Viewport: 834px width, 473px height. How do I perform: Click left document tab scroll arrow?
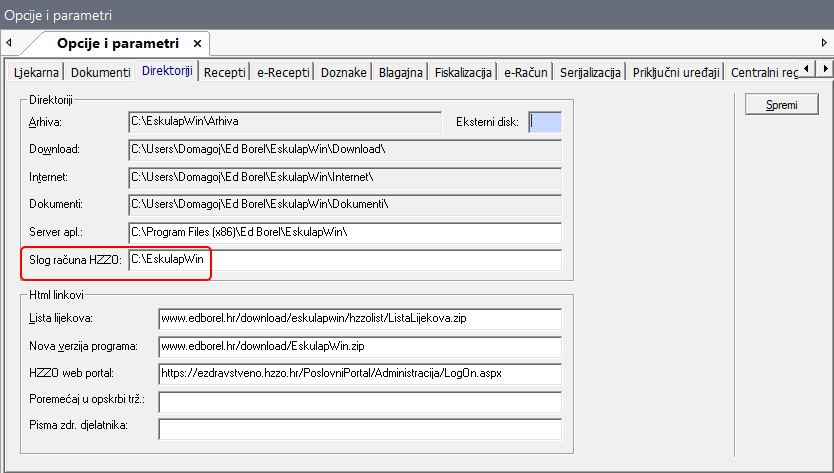pyautogui.click(x=9, y=44)
